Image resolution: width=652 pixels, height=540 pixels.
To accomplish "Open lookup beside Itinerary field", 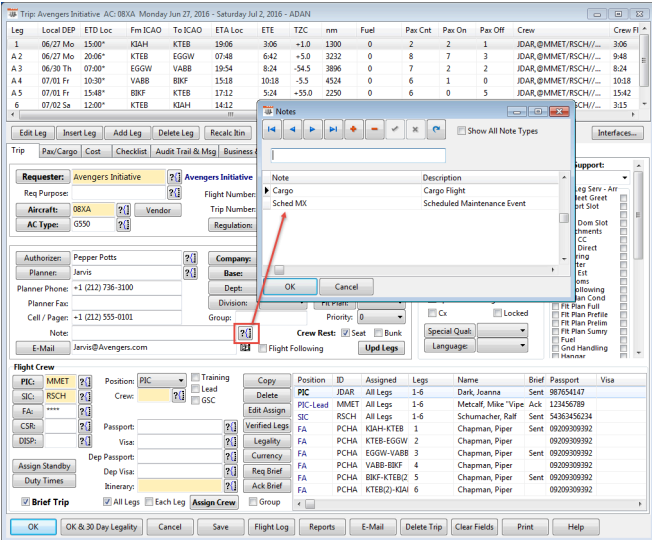I will click(231, 486).
